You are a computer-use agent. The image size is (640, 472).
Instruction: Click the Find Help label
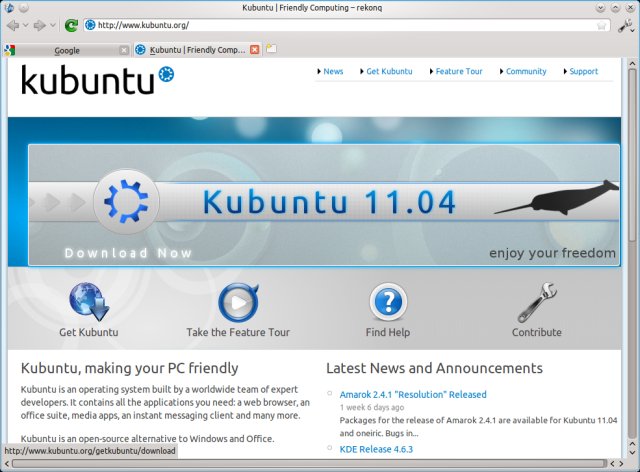point(388,332)
